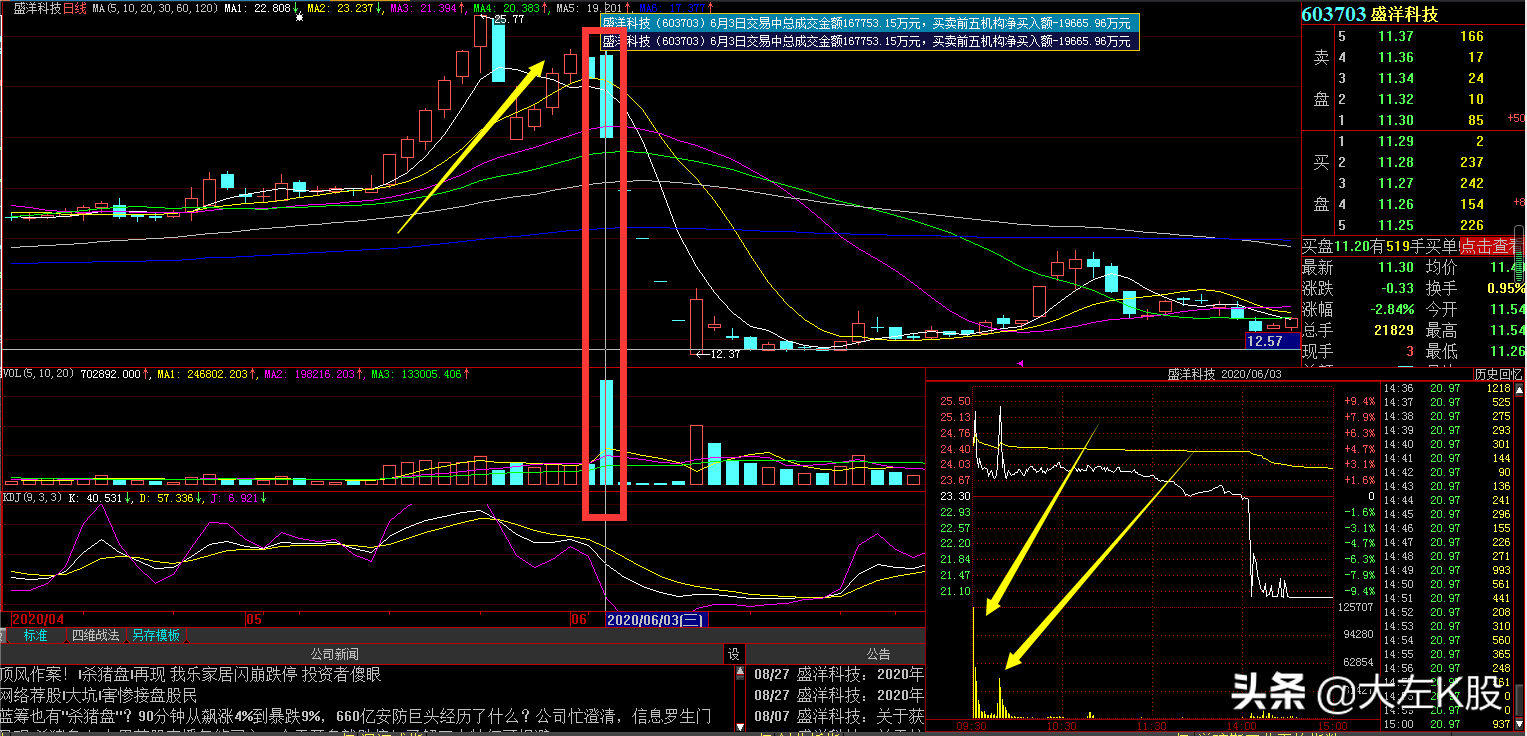
Task: Click the 另存模板 tab
Action: click(157, 635)
